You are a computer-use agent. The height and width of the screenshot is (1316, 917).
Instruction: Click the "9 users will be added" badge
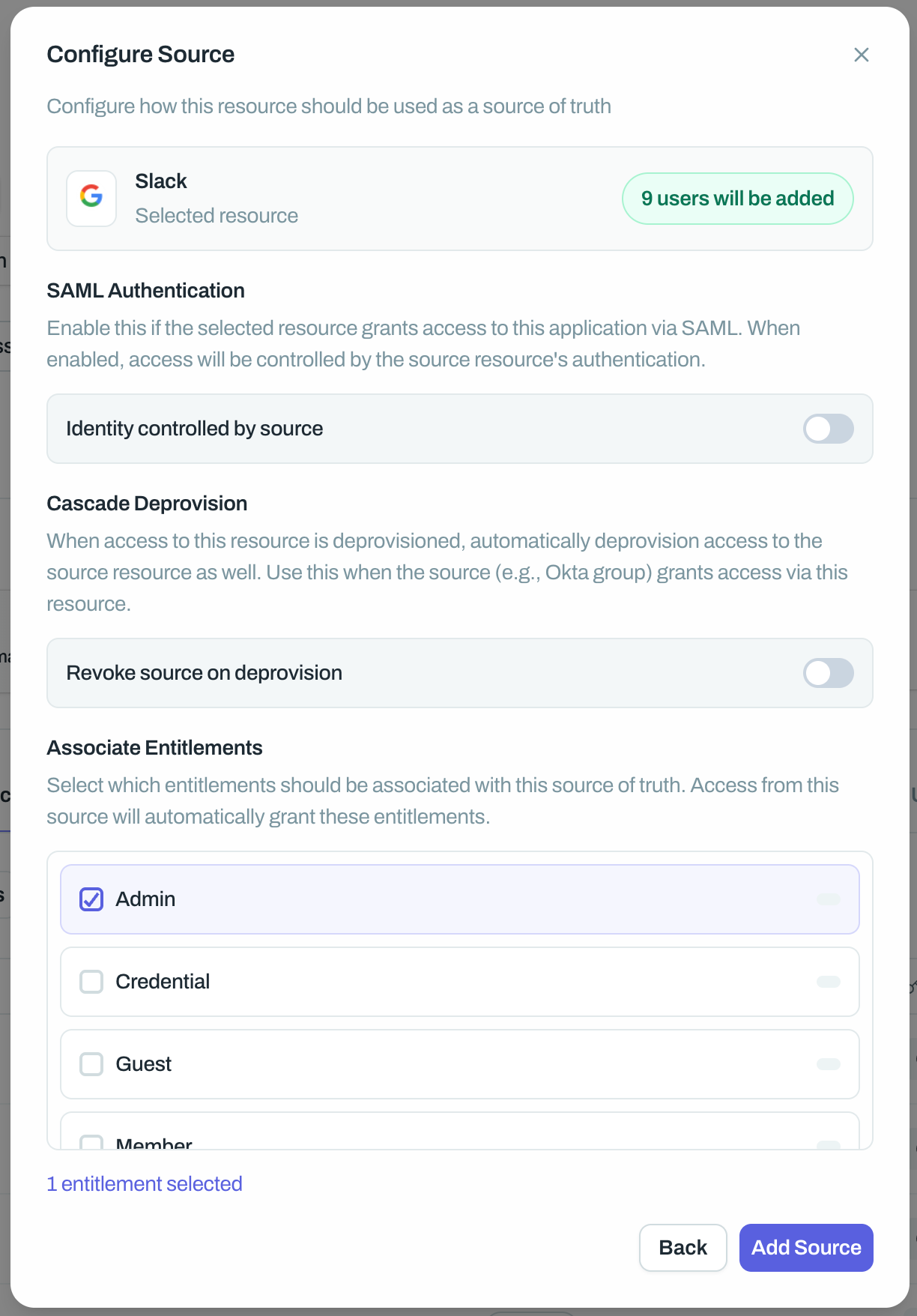pos(737,199)
